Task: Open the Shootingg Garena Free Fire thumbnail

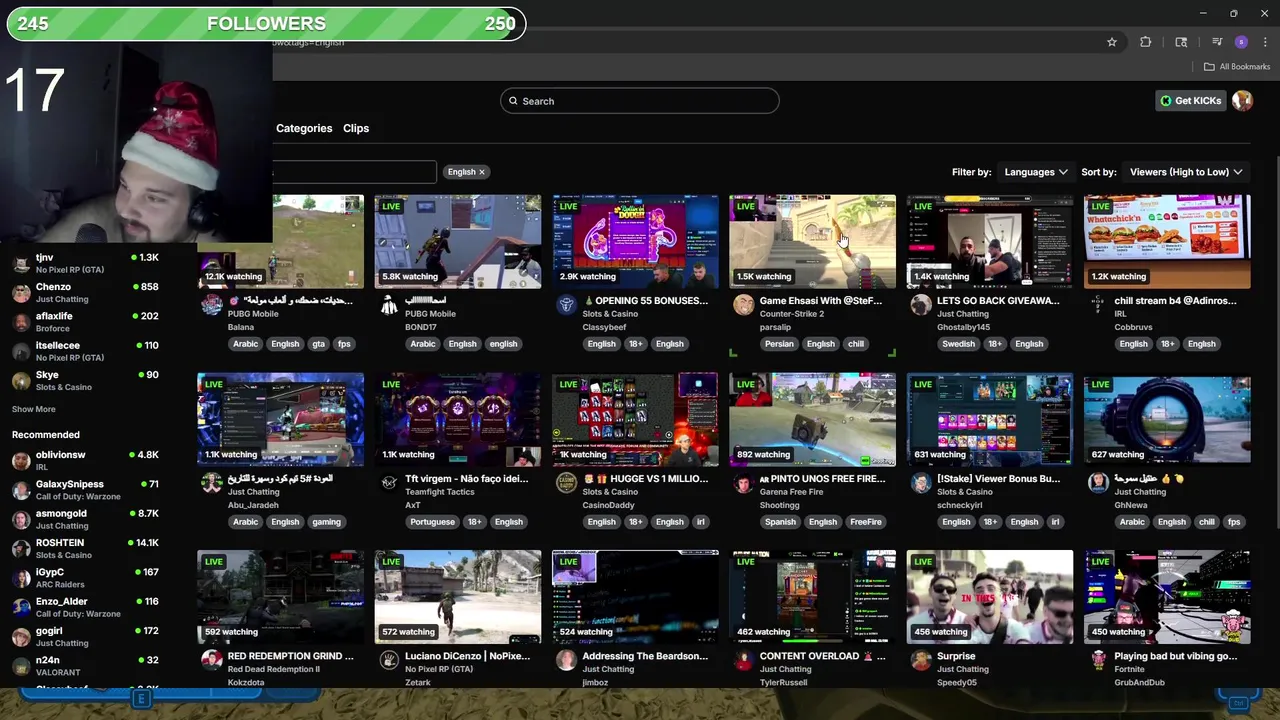Action: (812, 419)
